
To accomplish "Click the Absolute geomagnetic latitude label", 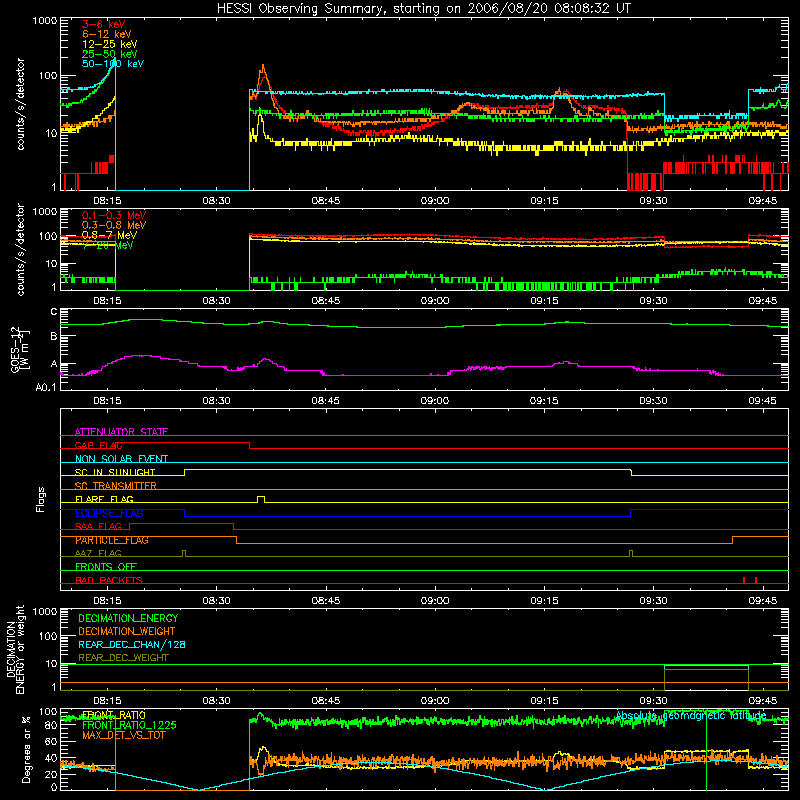I will (x=691, y=715).
